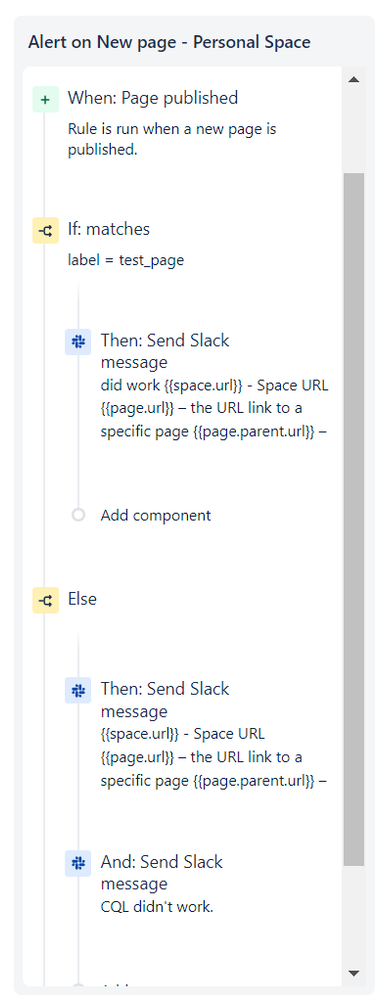Click the vertical scrollbar thumb
This screenshot has width=379, height=999.
tap(354, 519)
